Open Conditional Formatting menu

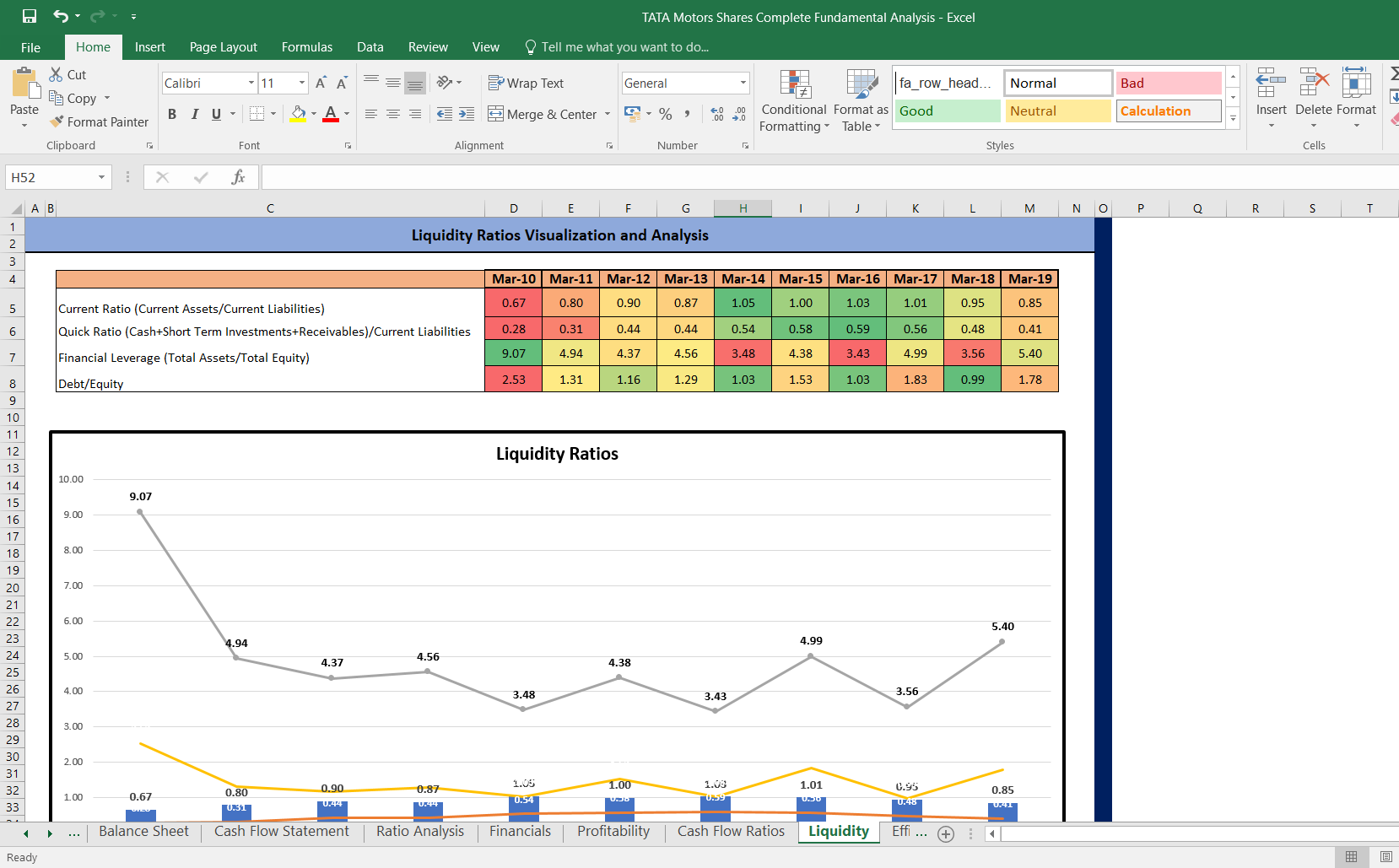coord(794,100)
